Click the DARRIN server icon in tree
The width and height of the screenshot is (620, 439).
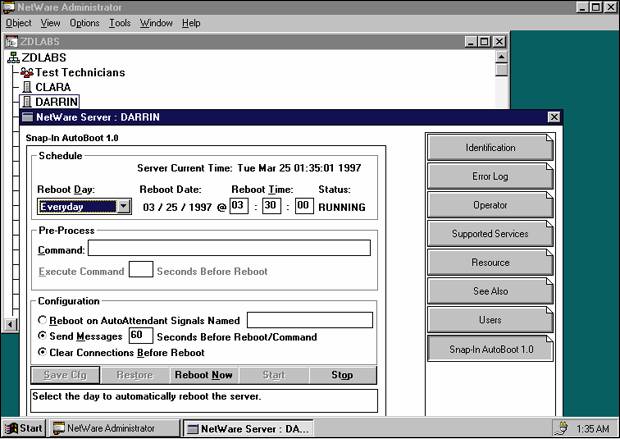pyautogui.click(x=27, y=102)
